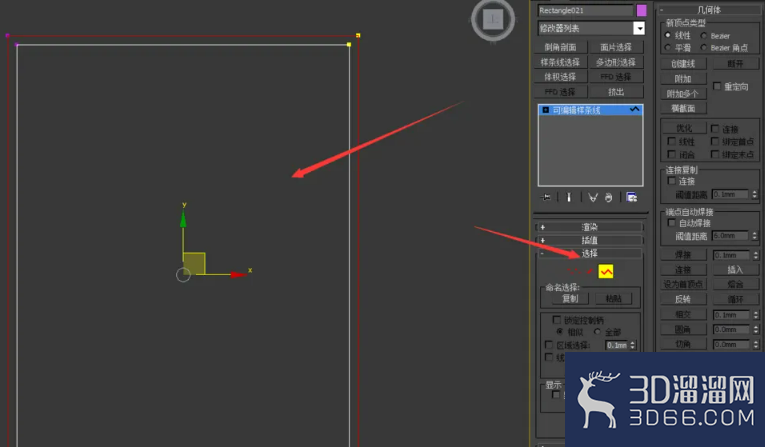765x447 pixels.
Task: Click the 设为首顶点 button
Action: pyautogui.click(x=683, y=284)
